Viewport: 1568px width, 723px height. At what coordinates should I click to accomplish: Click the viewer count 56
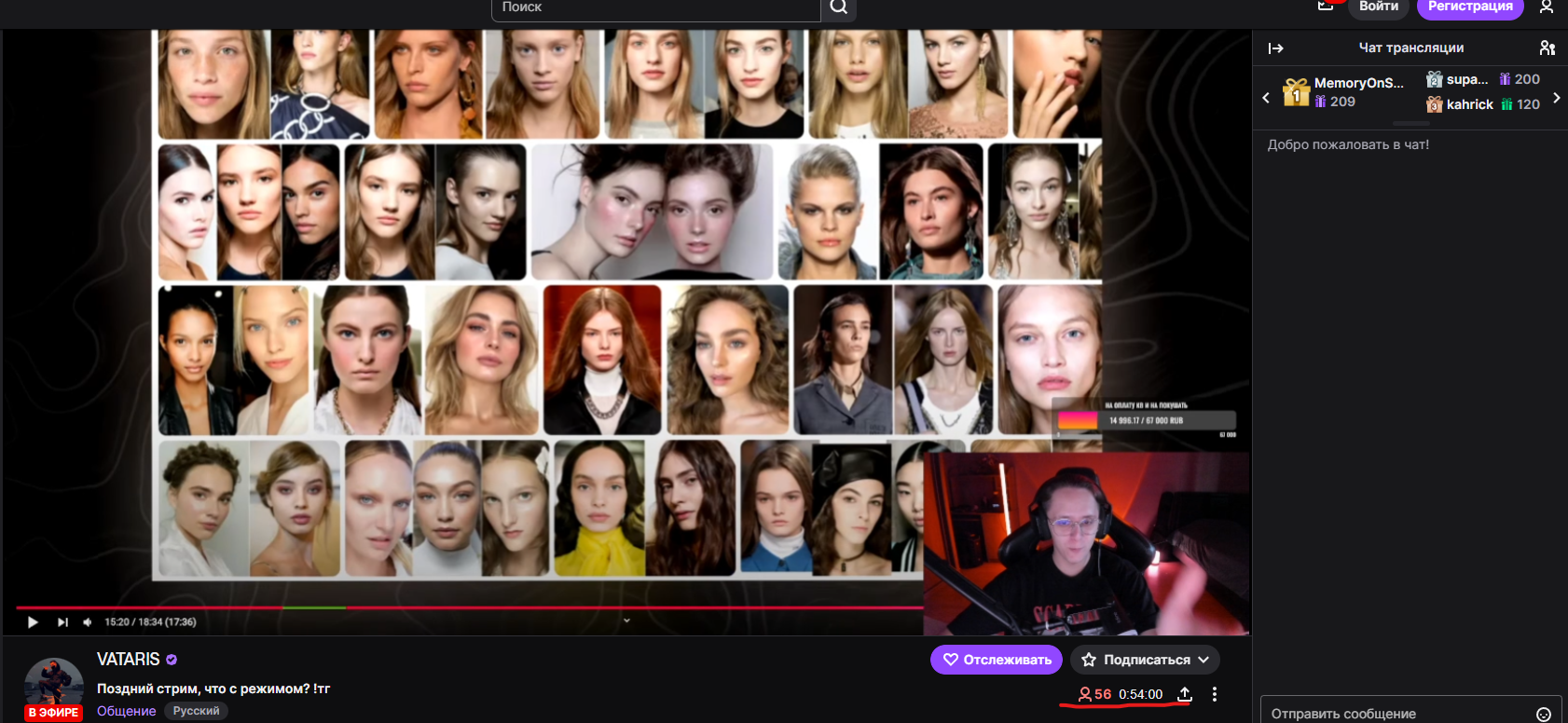pos(1094,694)
